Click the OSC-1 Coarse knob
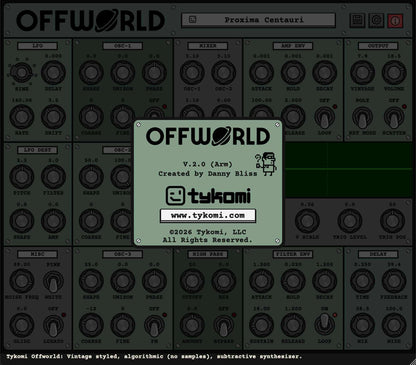The image size is (416, 365). pos(91,117)
